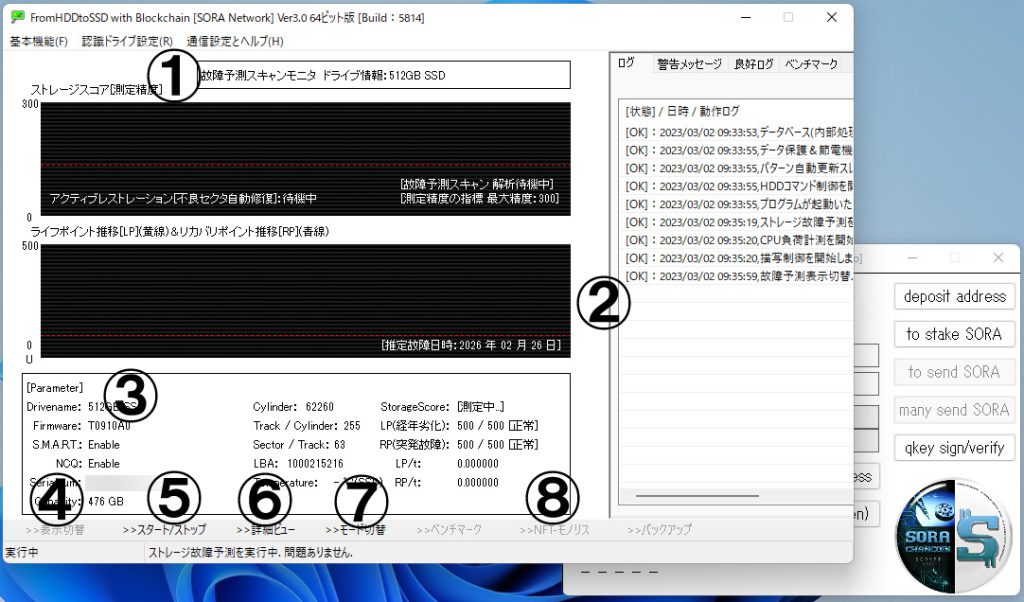The height and width of the screenshot is (602, 1024).
Task: Click the to send SORA button
Action: 955,372
